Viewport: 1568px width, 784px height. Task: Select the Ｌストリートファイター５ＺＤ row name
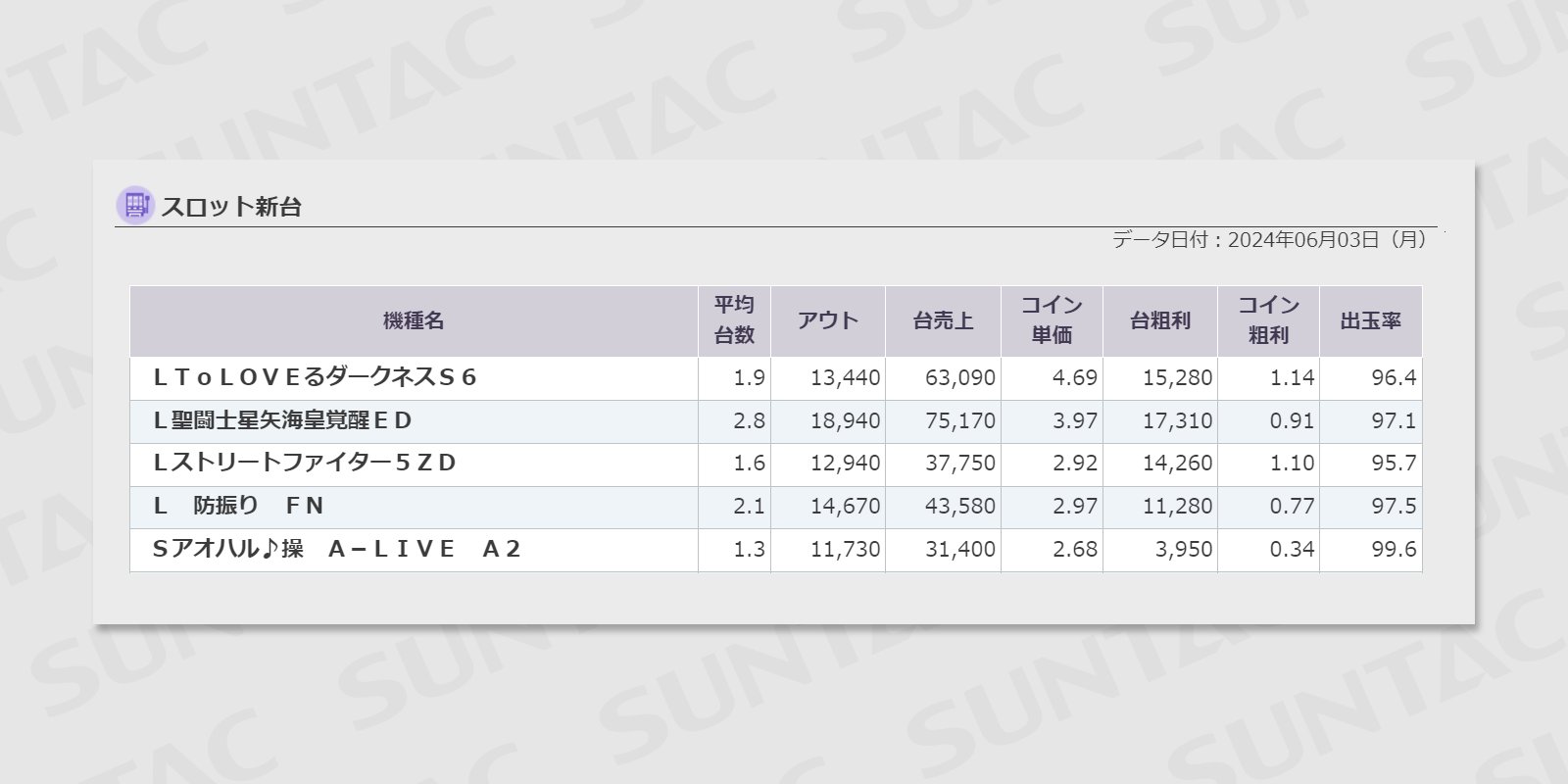(x=305, y=463)
